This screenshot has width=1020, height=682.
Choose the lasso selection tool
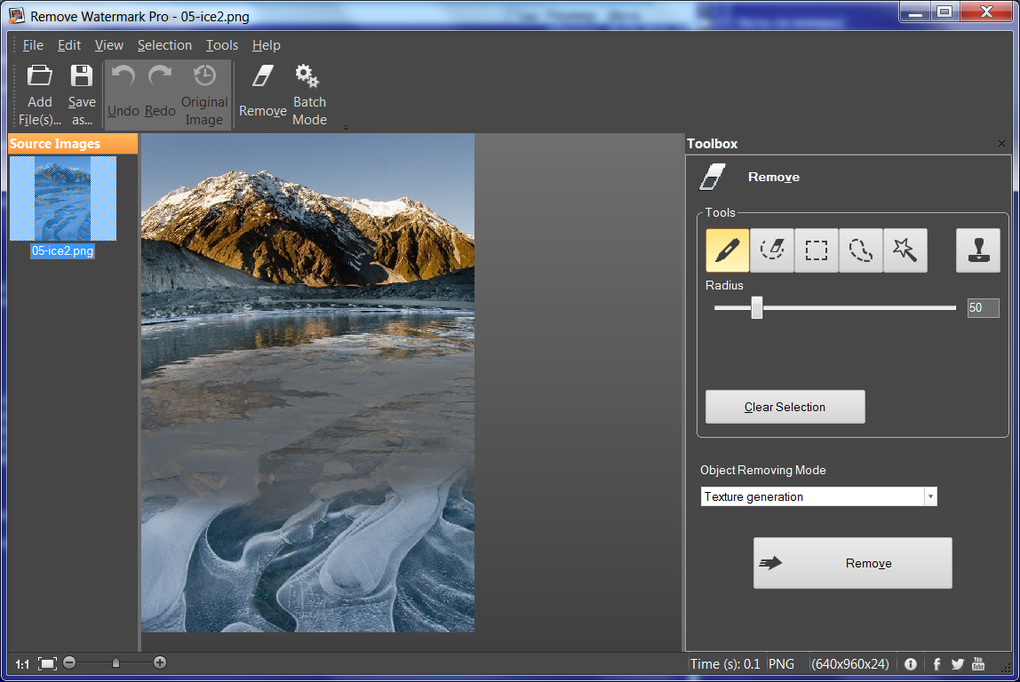point(860,250)
